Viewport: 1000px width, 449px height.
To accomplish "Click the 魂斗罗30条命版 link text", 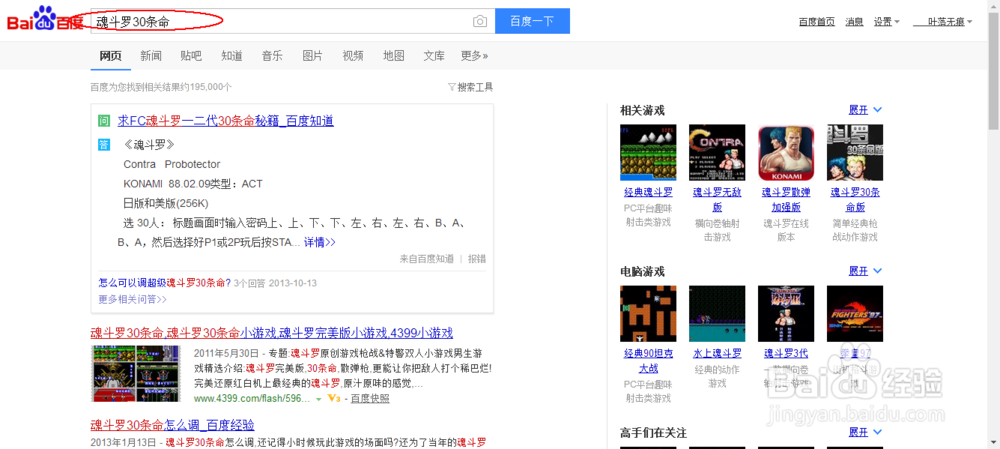I will click(x=855, y=200).
